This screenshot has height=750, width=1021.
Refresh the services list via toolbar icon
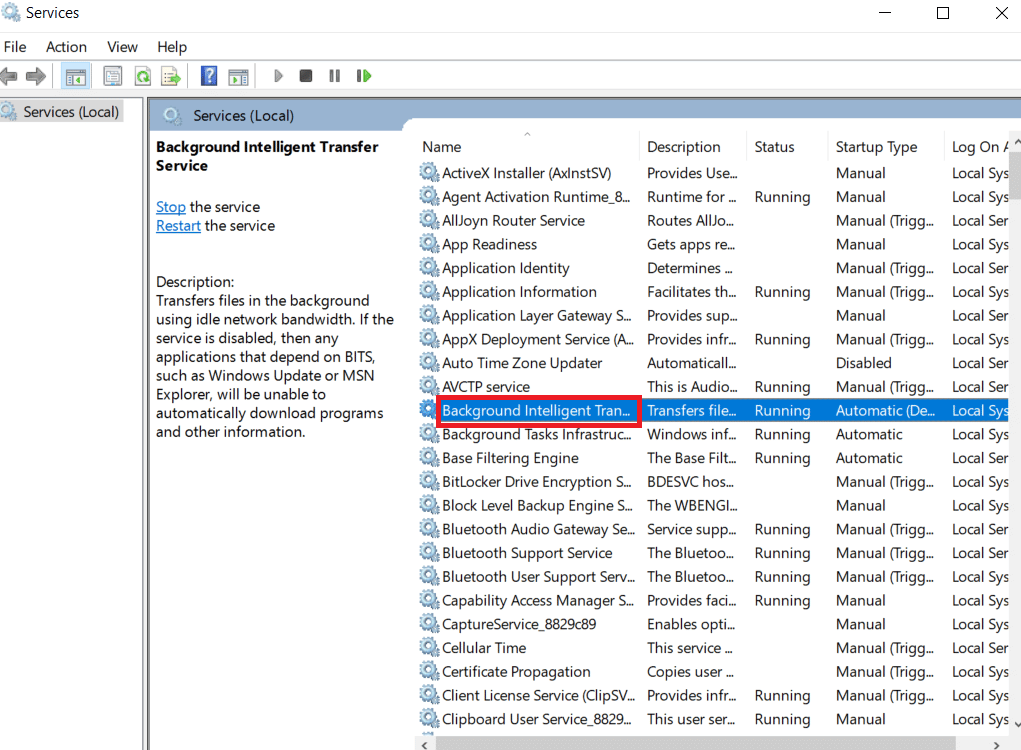pyautogui.click(x=143, y=76)
